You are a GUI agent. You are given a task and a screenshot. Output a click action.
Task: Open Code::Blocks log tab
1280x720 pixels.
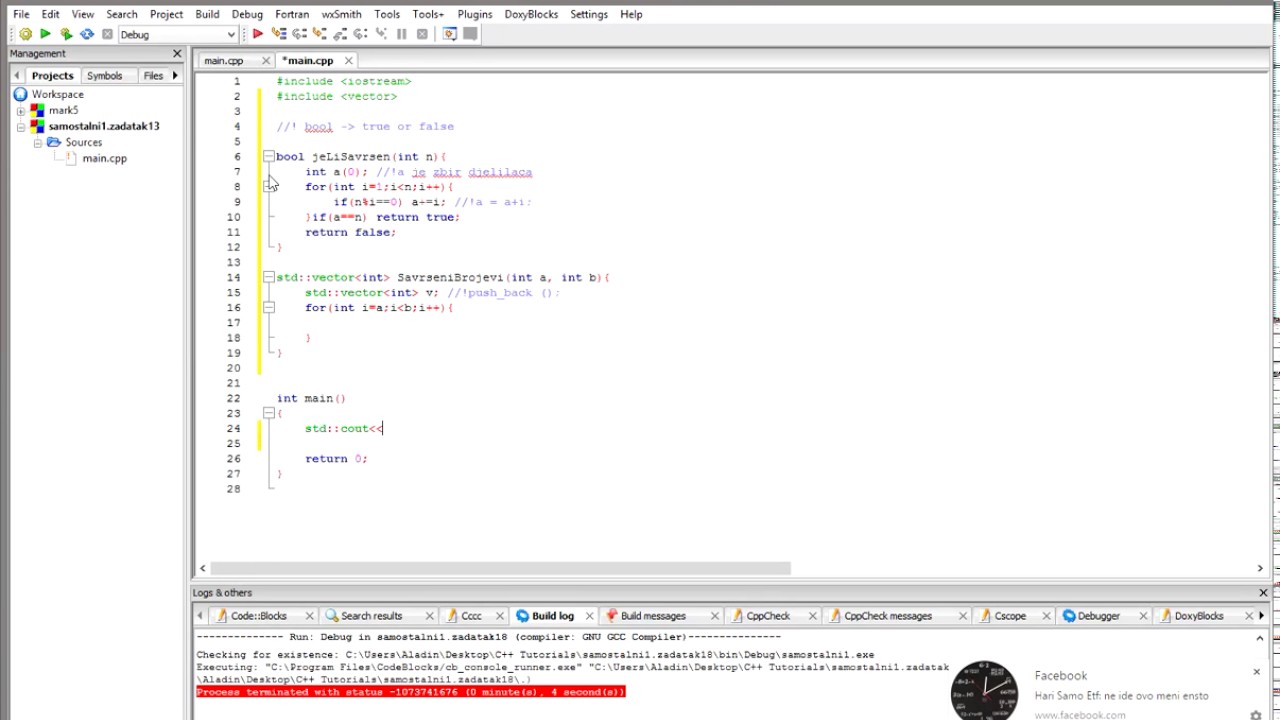point(258,616)
